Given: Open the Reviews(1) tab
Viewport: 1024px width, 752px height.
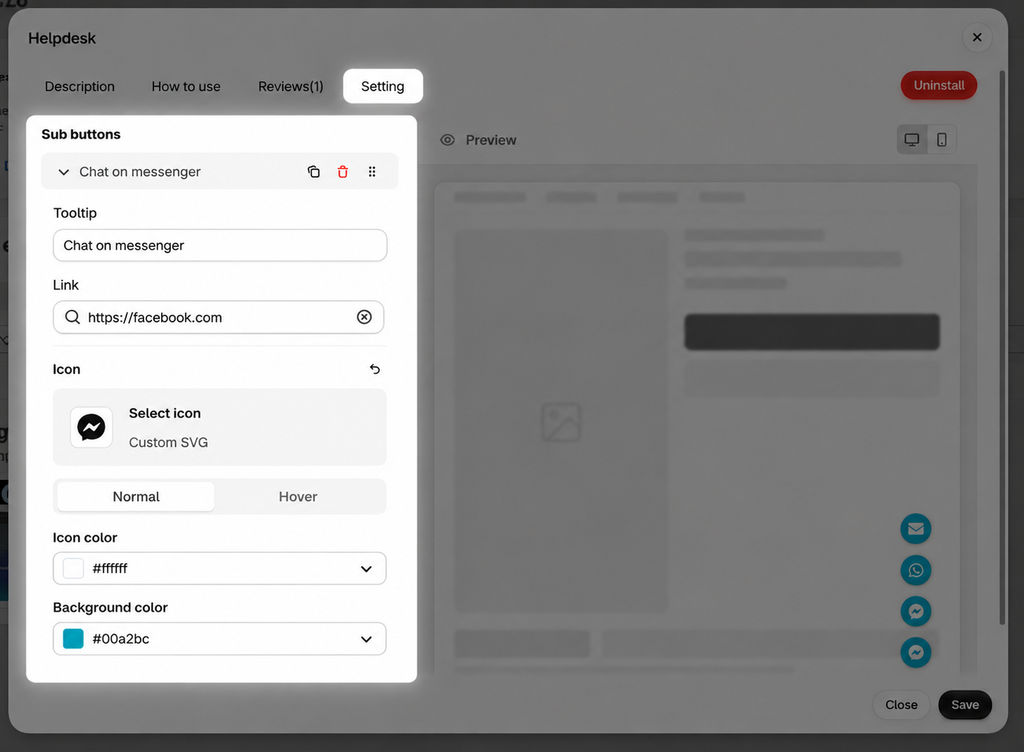Looking at the screenshot, I should [291, 86].
